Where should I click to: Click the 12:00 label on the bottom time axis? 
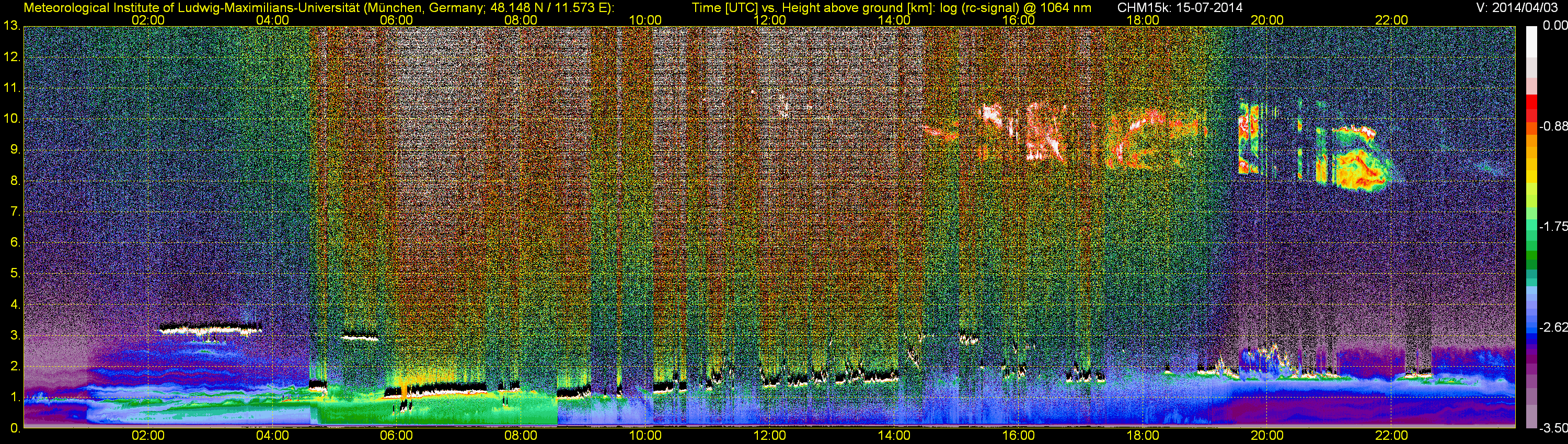pyautogui.click(x=769, y=436)
